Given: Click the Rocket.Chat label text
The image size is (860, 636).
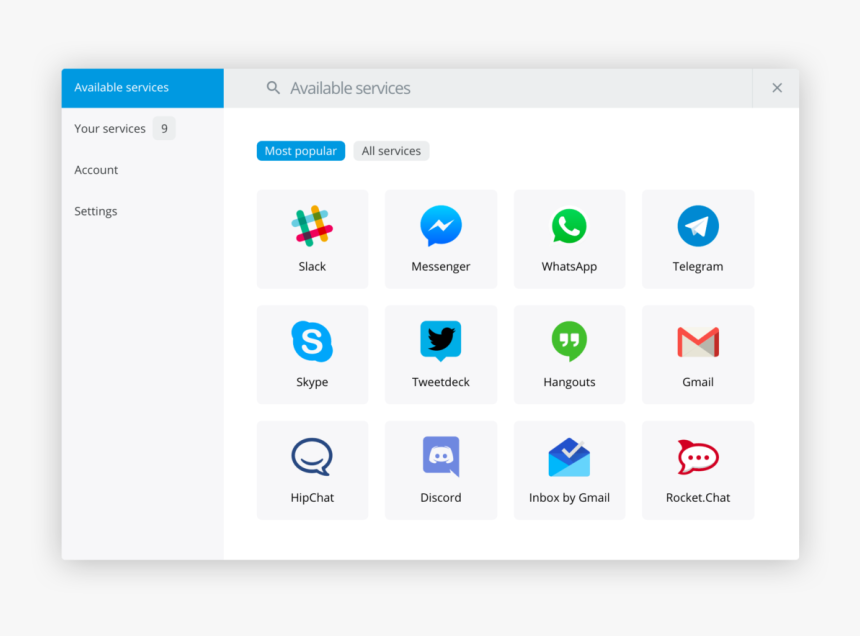Looking at the screenshot, I should pyautogui.click(x=698, y=498).
